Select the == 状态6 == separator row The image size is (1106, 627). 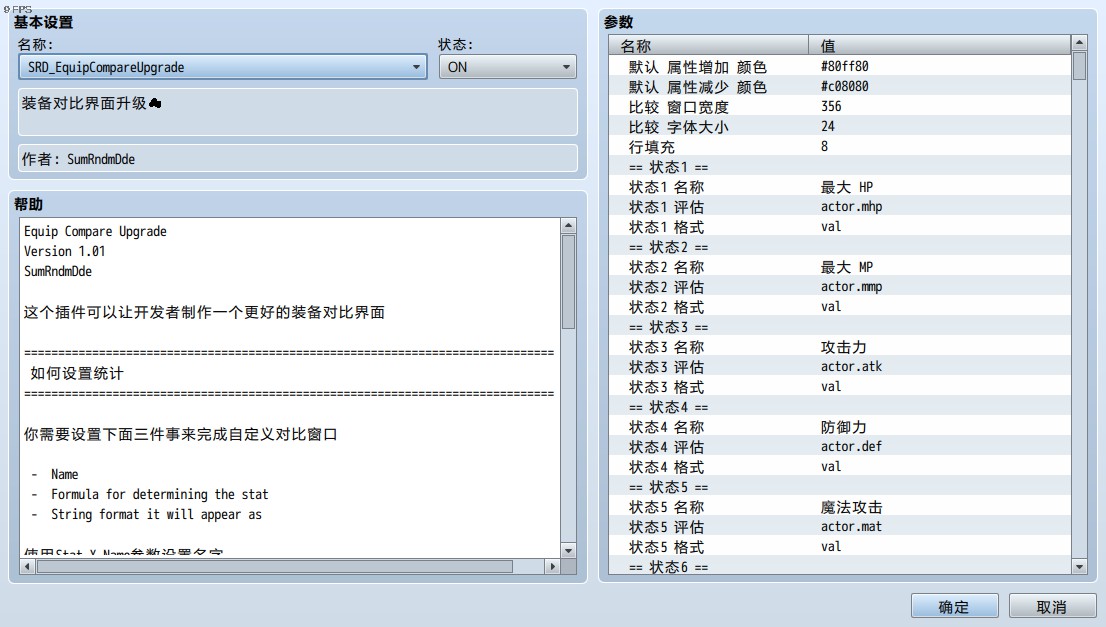click(839, 566)
